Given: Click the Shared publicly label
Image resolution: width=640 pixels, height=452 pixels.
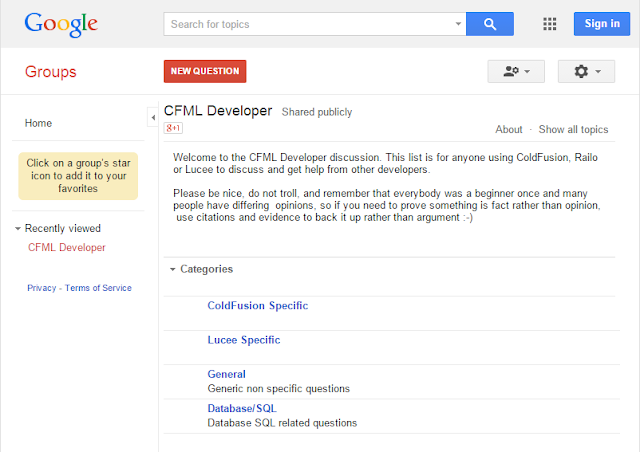Looking at the screenshot, I should click(317, 112).
